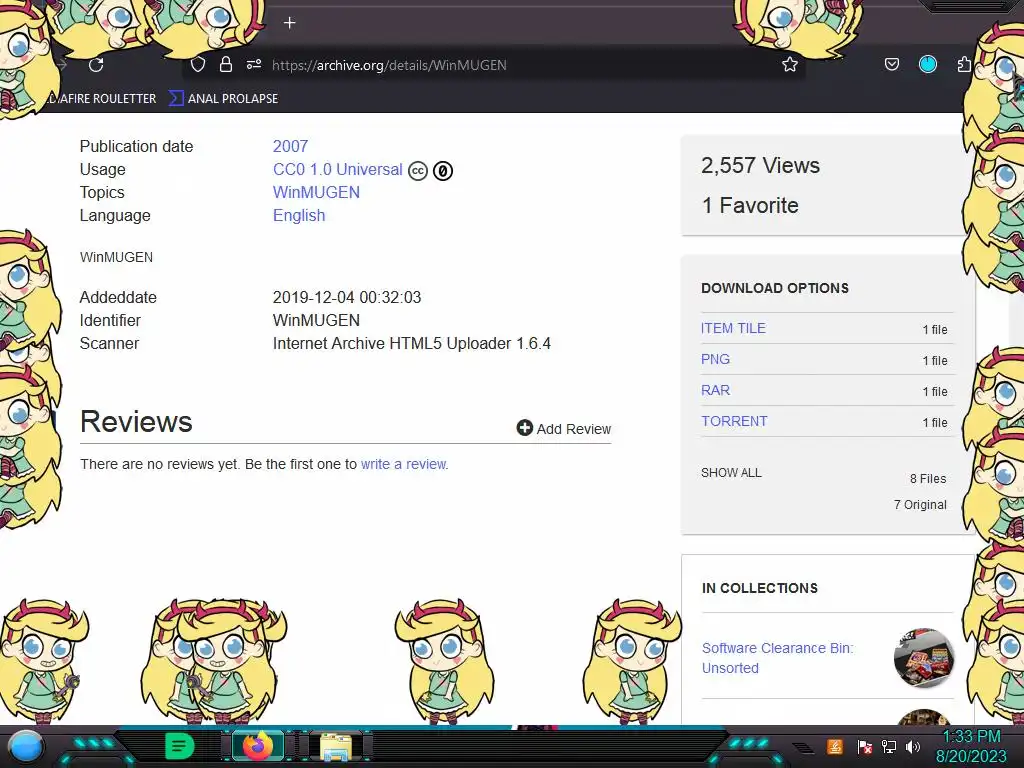Open the volume speaker tray icon
Screen dimensions: 1024x768
(x=913, y=746)
